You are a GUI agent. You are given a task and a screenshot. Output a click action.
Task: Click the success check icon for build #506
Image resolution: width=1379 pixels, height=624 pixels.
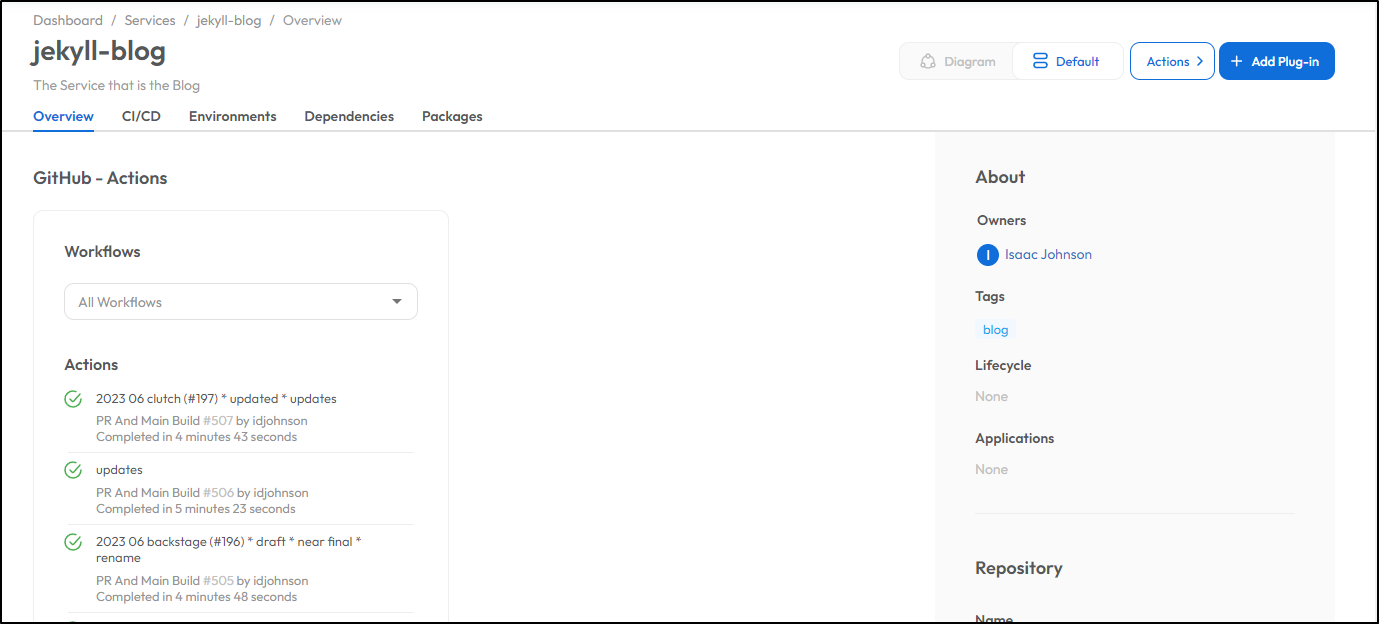(x=73, y=470)
